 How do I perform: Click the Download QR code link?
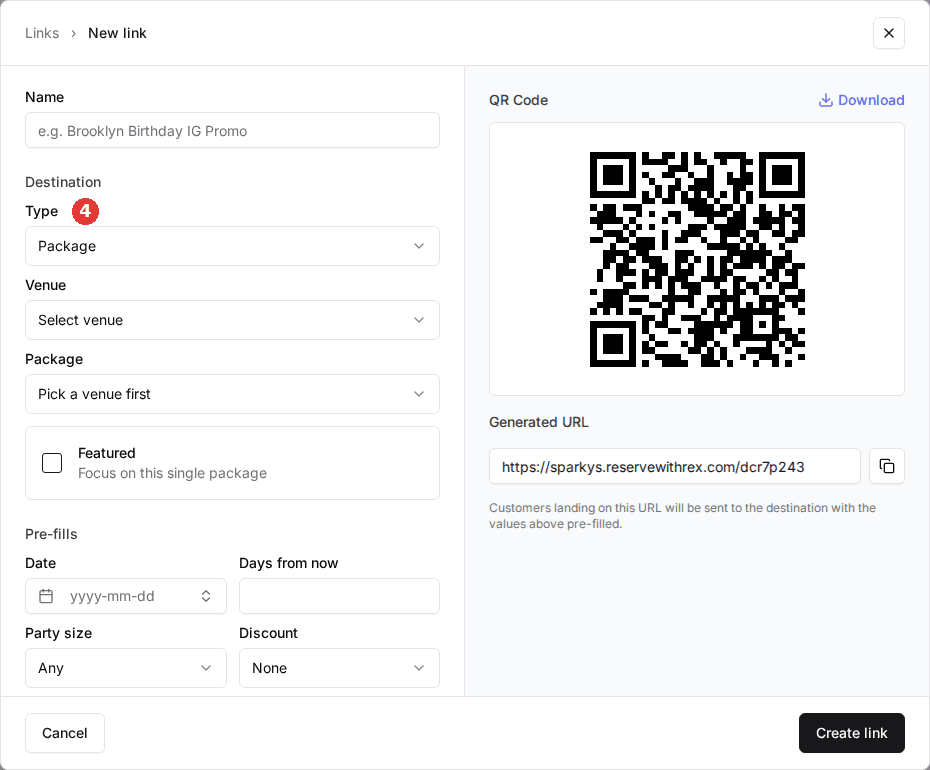861,100
